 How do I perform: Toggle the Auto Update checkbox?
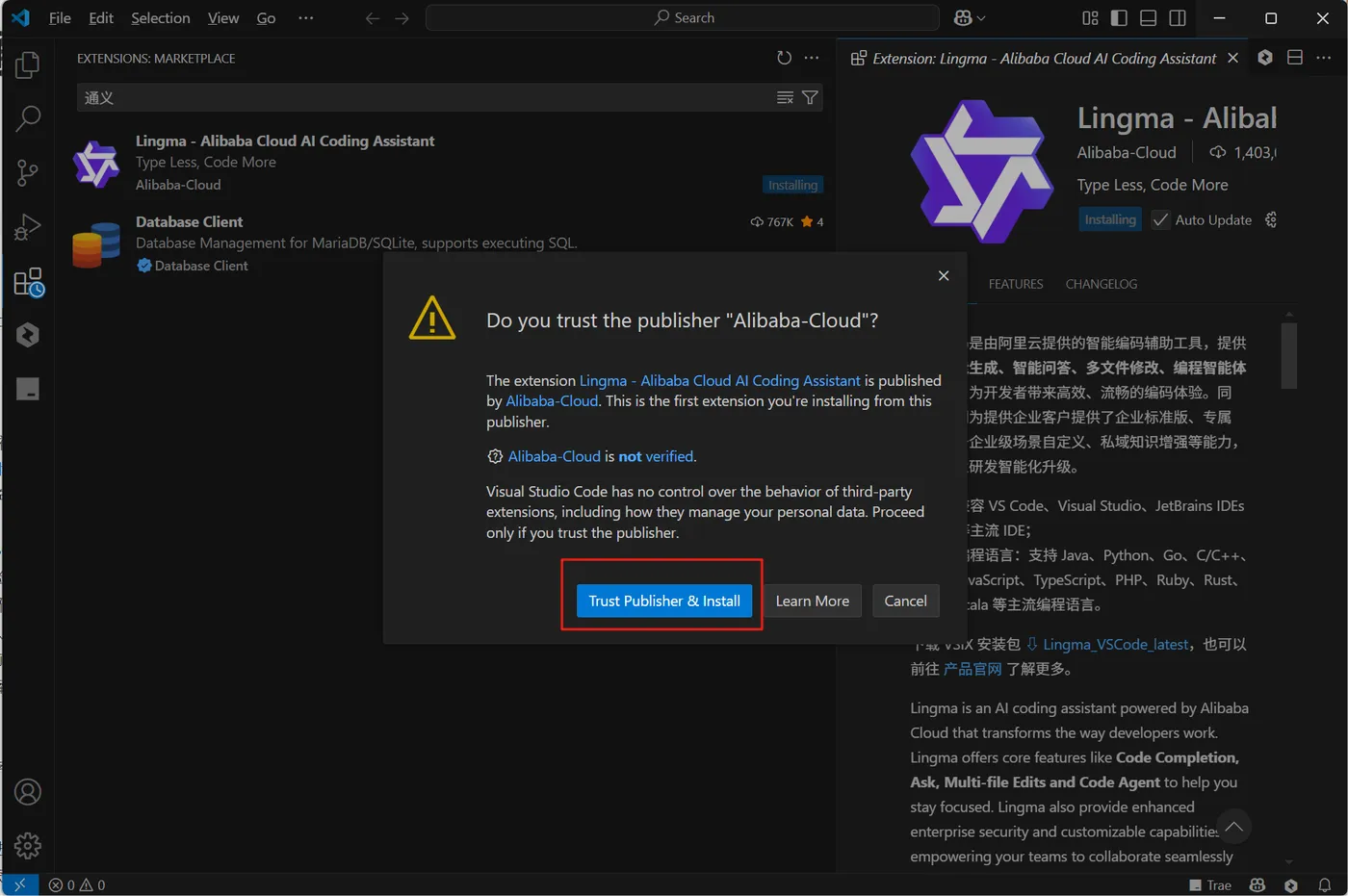(1160, 219)
